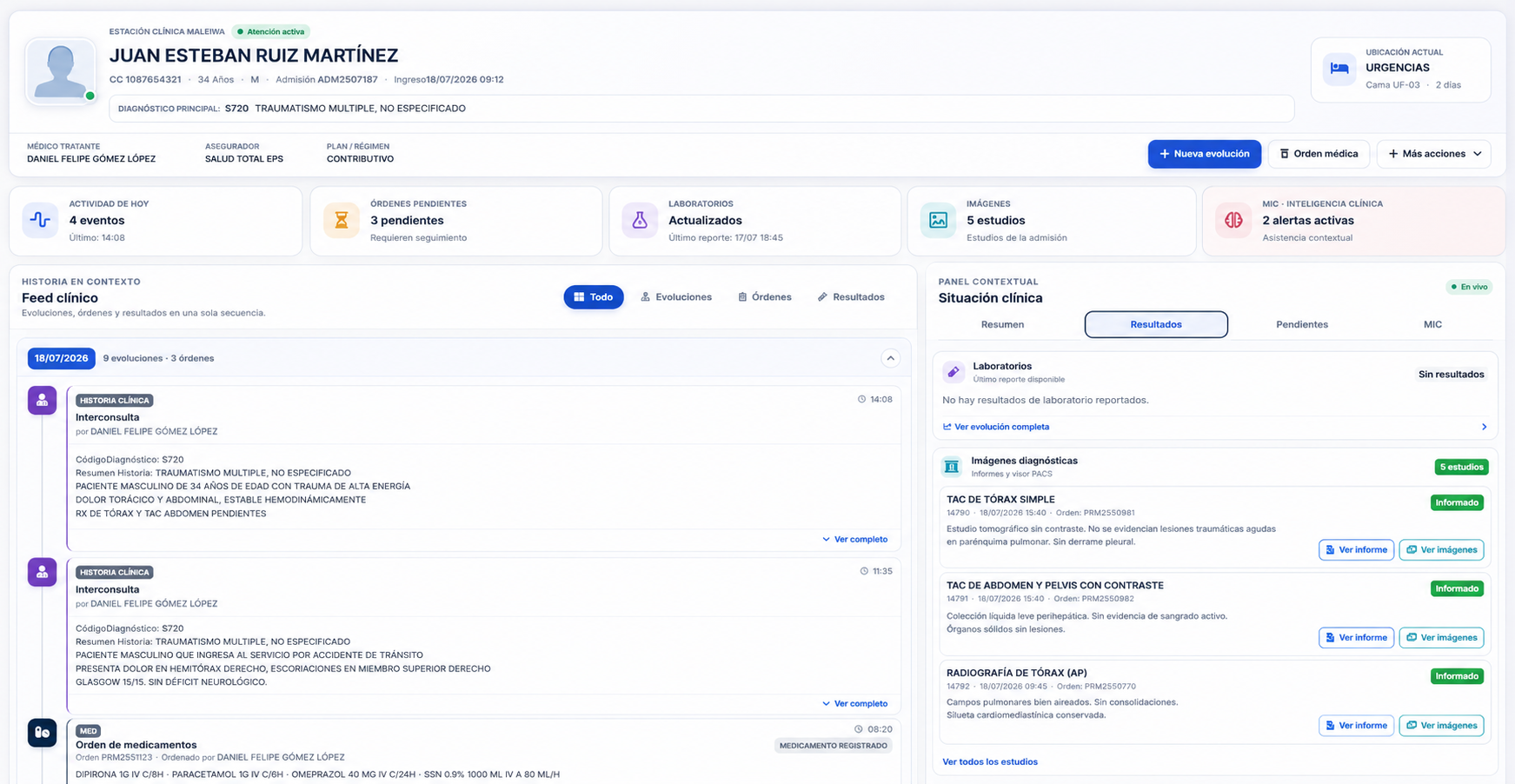Switch to the Pendientes tab
The image size is (1515, 784).
click(x=1302, y=324)
